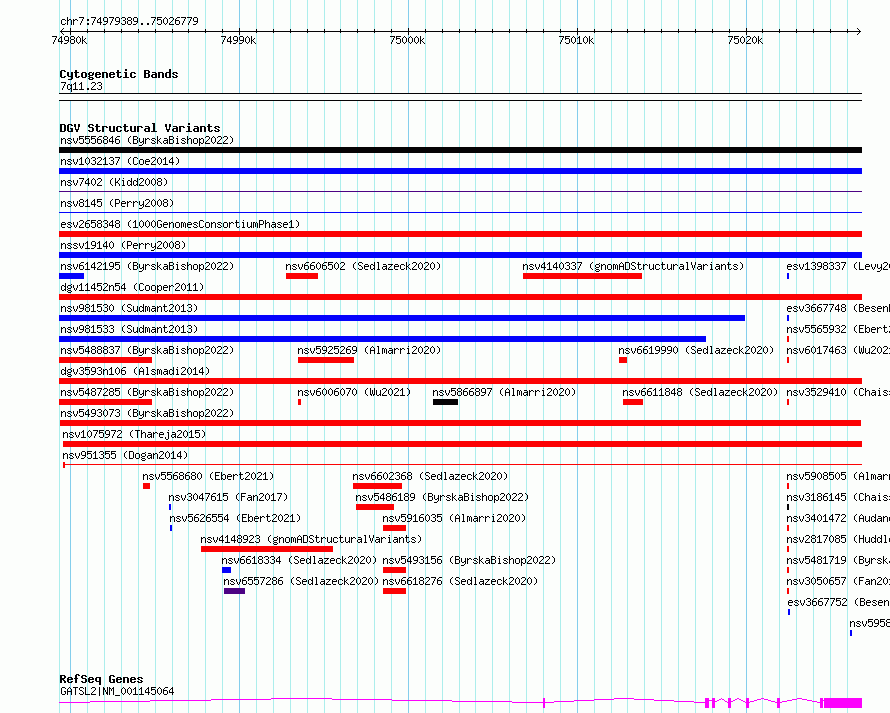Select the red bar under nsv6618276
The image size is (890, 713).
[x=394, y=591]
